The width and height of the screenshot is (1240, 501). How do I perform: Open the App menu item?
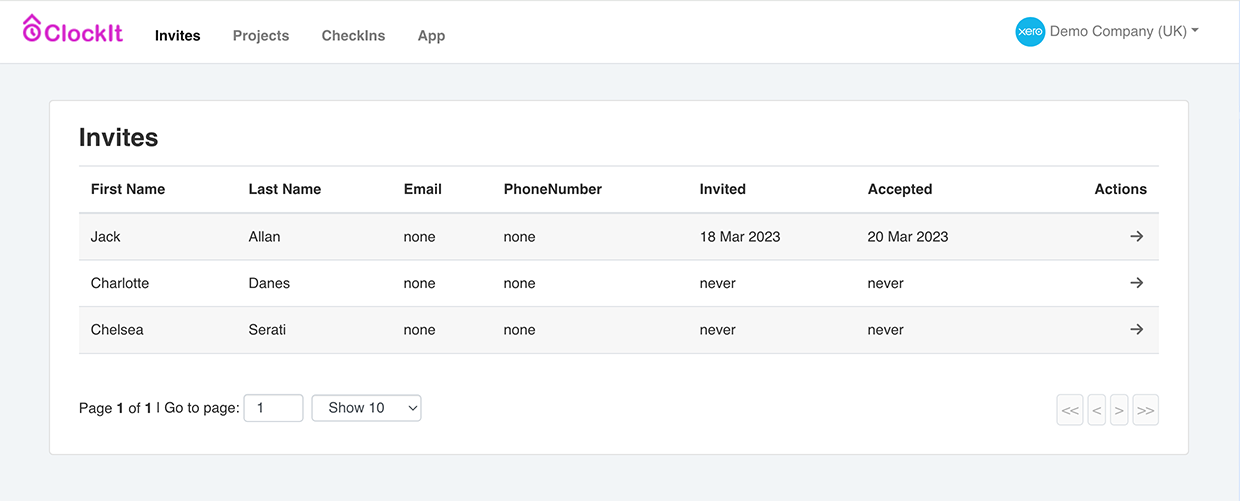(x=431, y=36)
